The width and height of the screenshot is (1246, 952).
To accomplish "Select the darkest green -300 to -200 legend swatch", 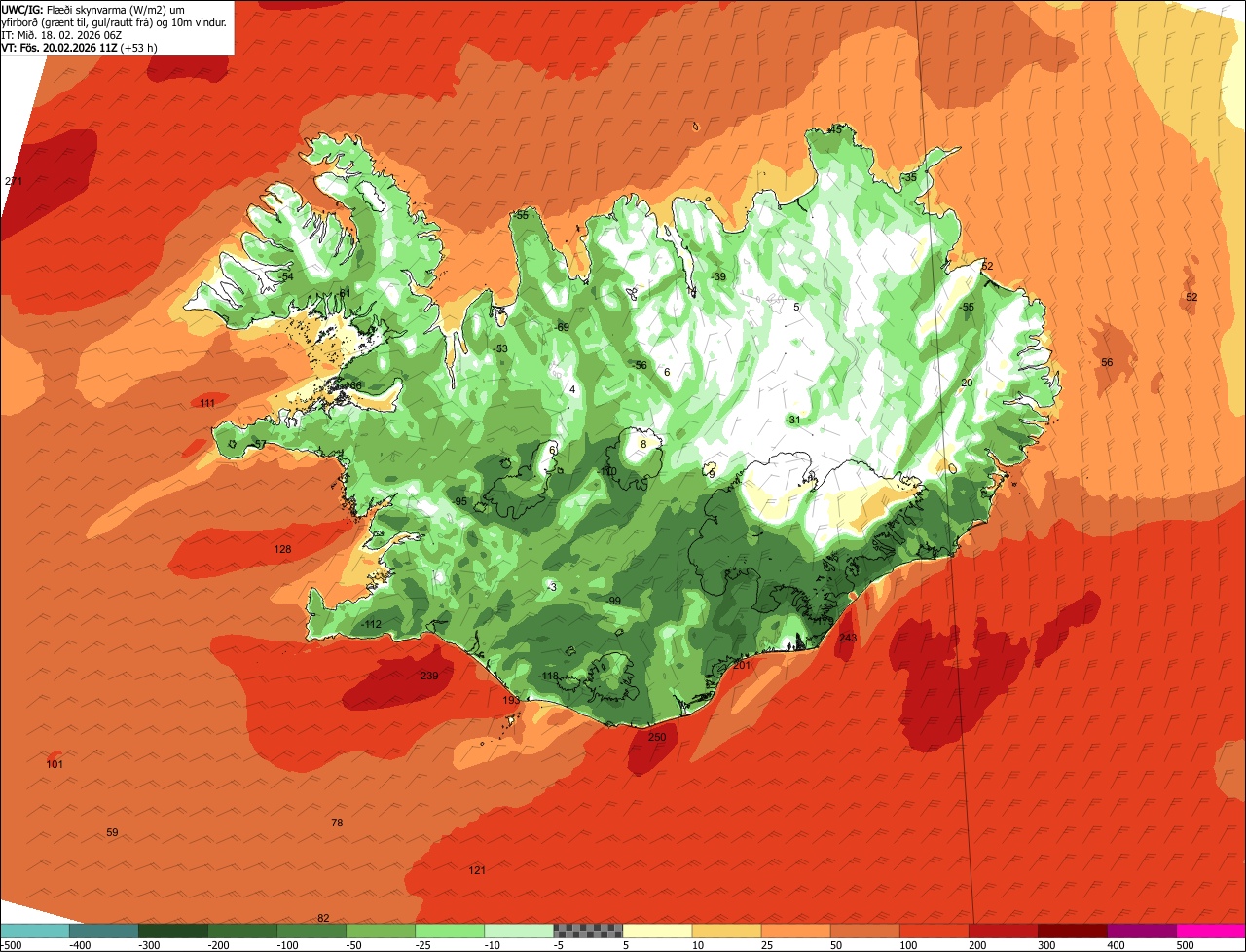I will 173,931.
